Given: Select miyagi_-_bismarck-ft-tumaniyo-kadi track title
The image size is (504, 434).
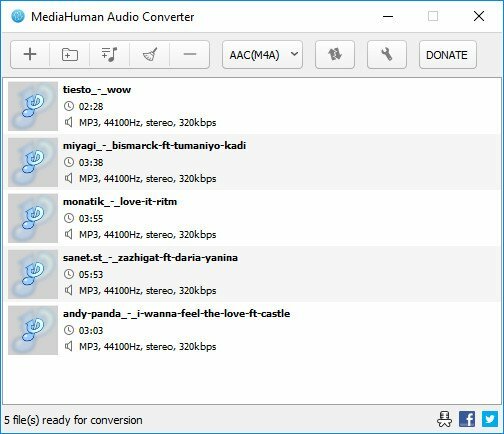Looking at the screenshot, I should pos(154,146).
